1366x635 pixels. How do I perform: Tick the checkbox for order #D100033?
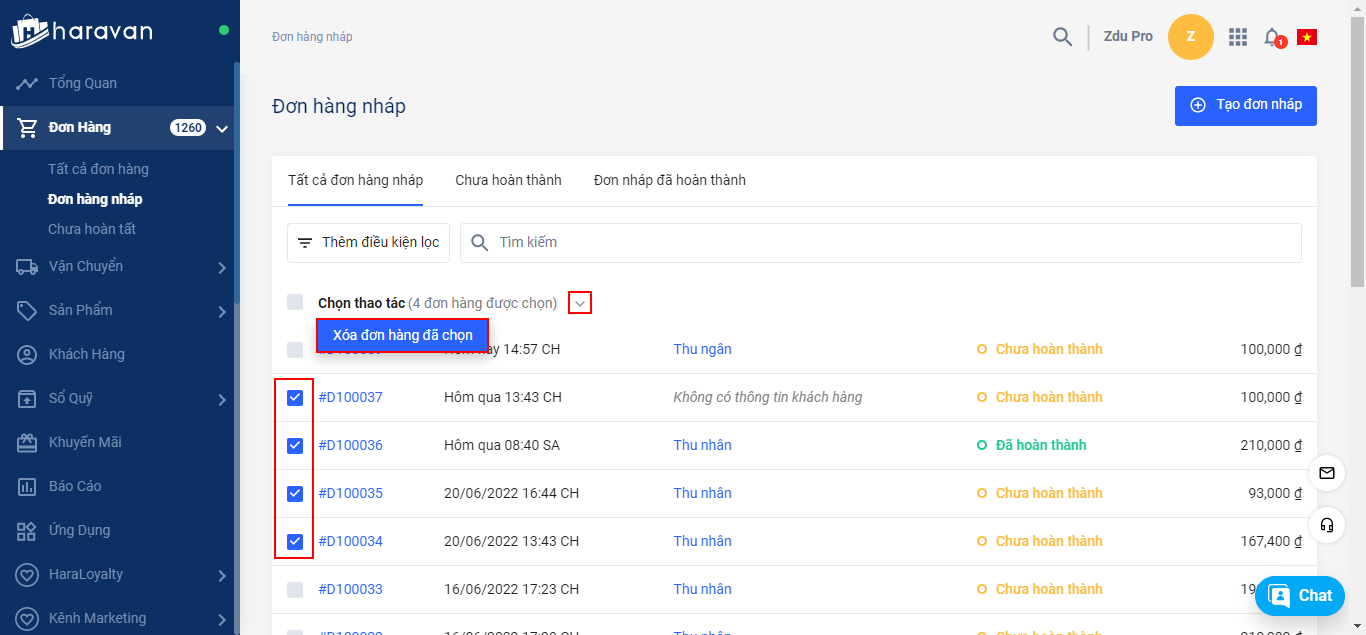pos(295,590)
